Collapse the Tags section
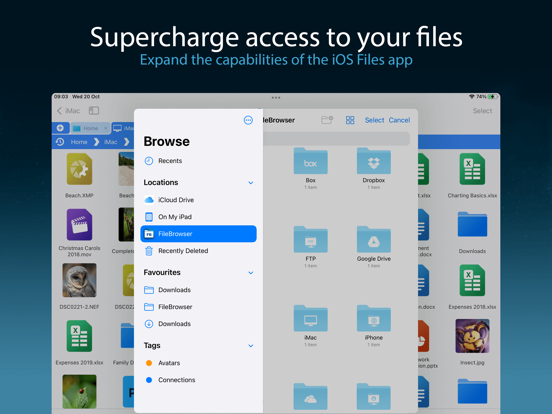This screenshot has height=414, width=552. pyautogui.click(x=251, y=346)
